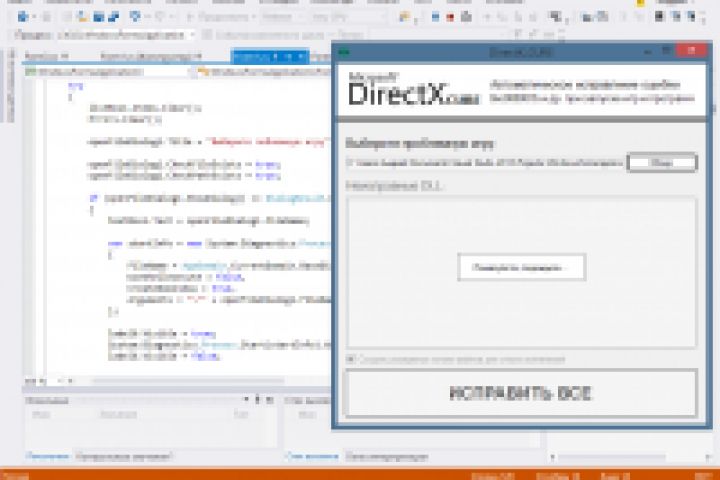
Task: Open the solution configuration dropdown
Action: tap(281, 17)
